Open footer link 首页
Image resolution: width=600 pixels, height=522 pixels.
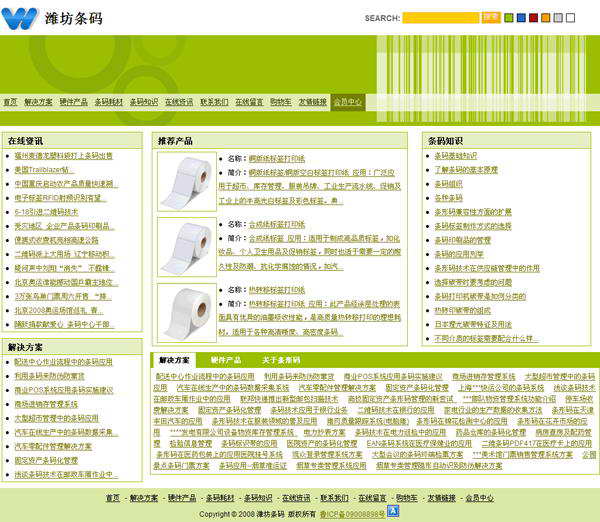pyautogui.click(x=112, y=498)
